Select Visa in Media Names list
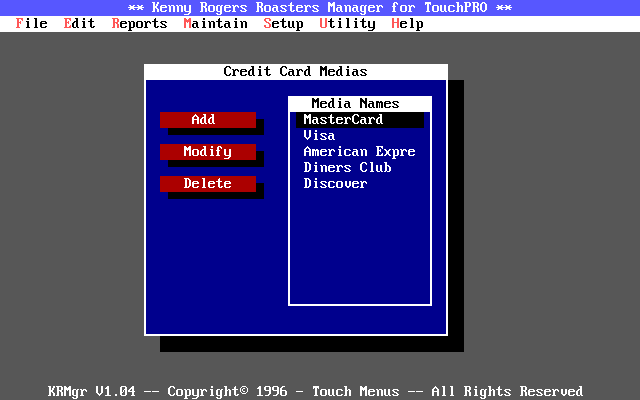This screenshot has height=400, width=640. tap(360, 136)
